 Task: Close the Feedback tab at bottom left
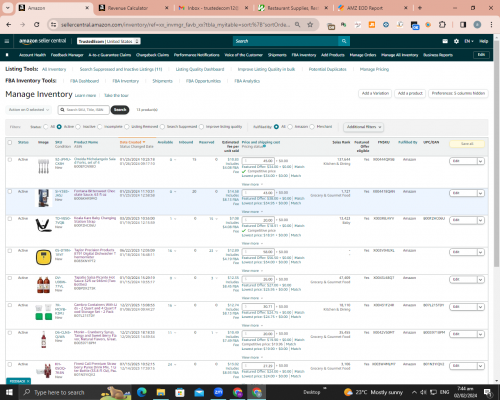pyautogui.click(x=28, y=381)
